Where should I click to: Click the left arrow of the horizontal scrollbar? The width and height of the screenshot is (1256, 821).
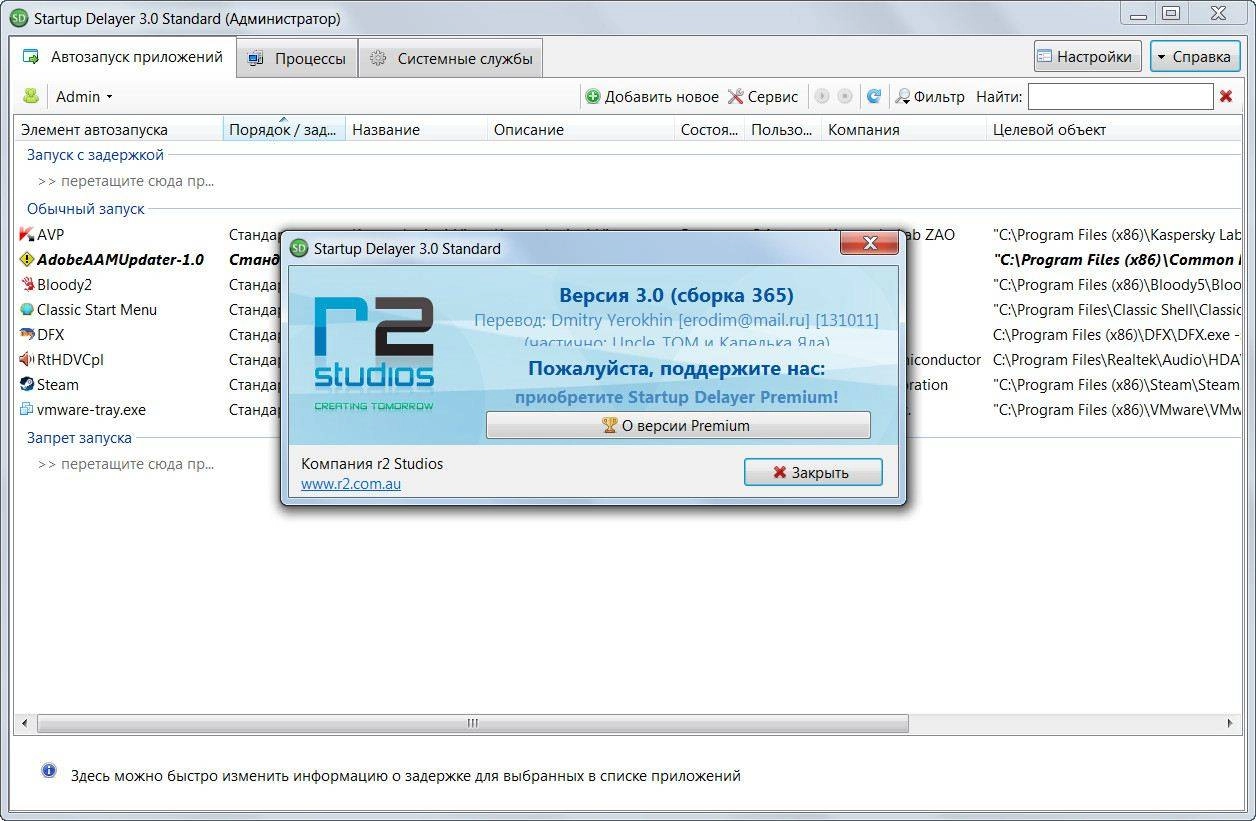tap(22, 722)
